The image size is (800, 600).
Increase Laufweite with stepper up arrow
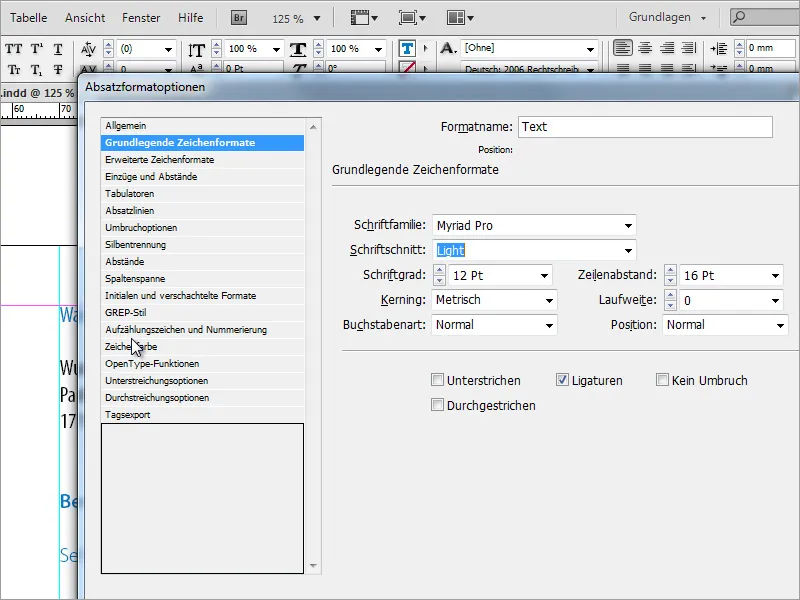pyautogui.click(x=670, y=295)
